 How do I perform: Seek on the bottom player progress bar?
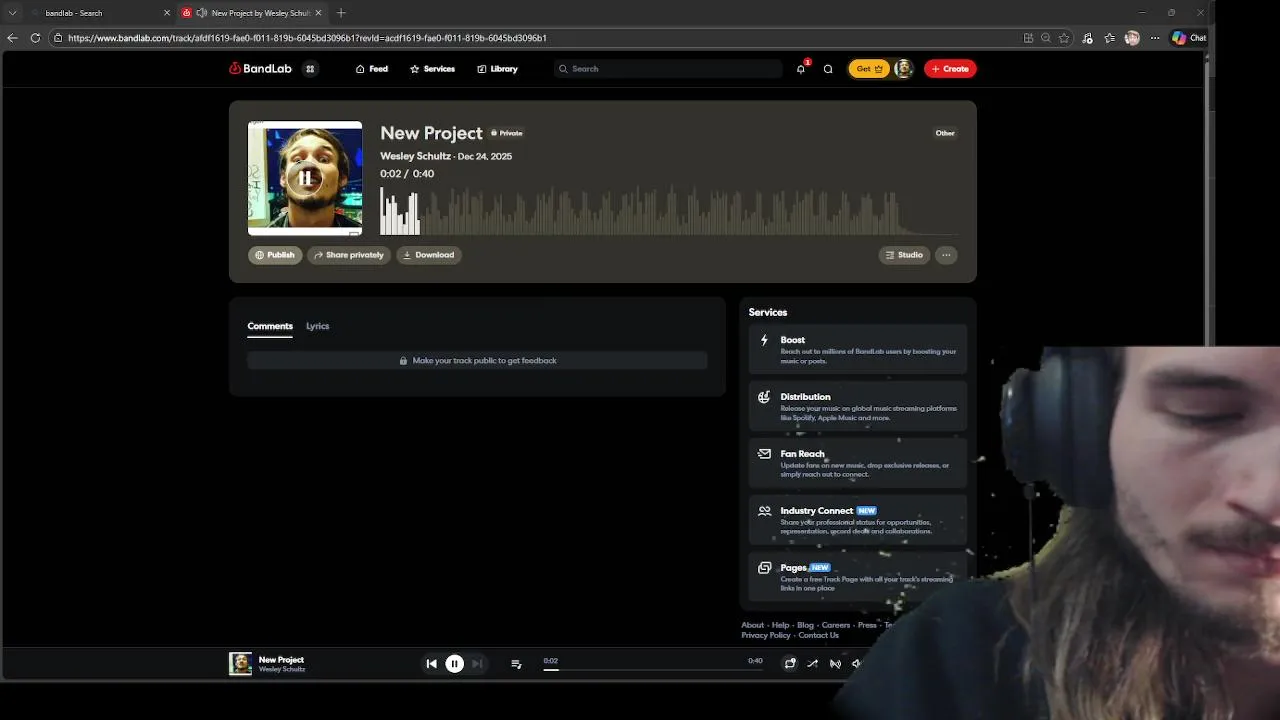coord(653,669)
